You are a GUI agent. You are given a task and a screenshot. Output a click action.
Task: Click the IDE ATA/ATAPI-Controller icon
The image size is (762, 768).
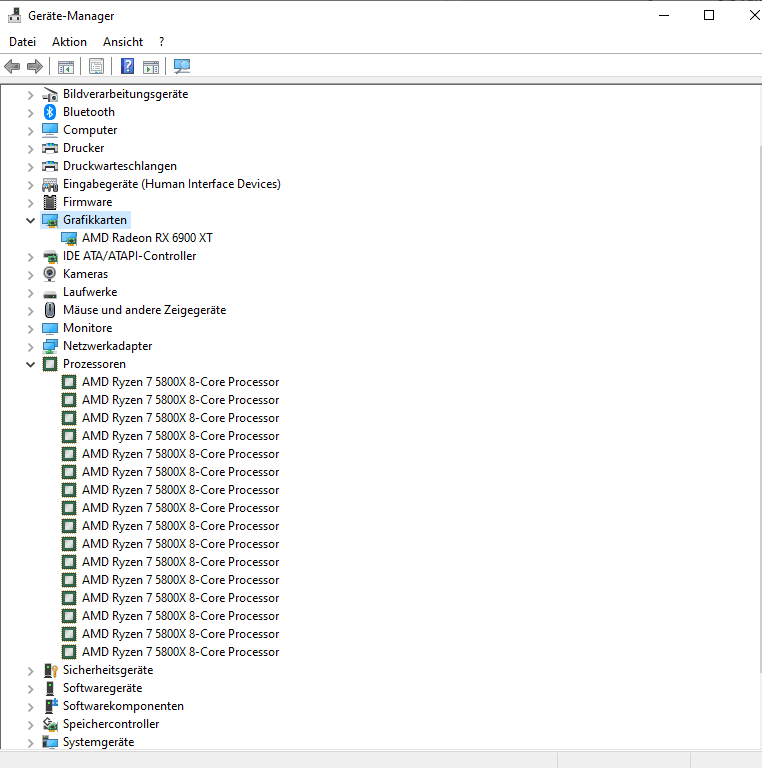click(49, 256)
